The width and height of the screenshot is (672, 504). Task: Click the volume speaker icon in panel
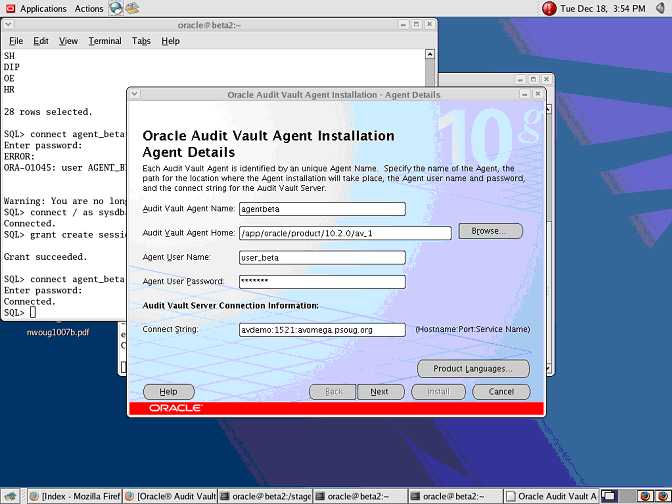660,8
